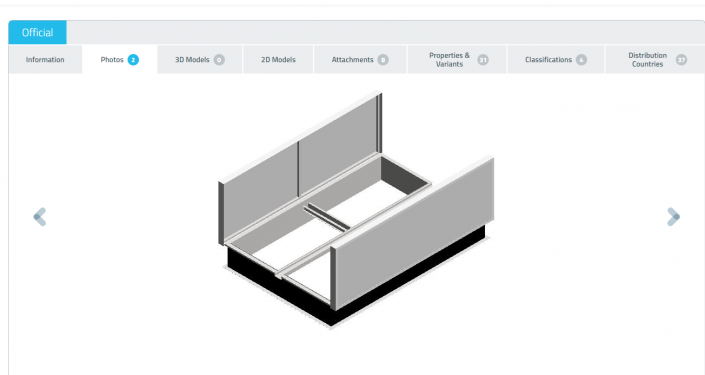Switch to the 3D Models tab
705x375 pixels.
[200, 59]
